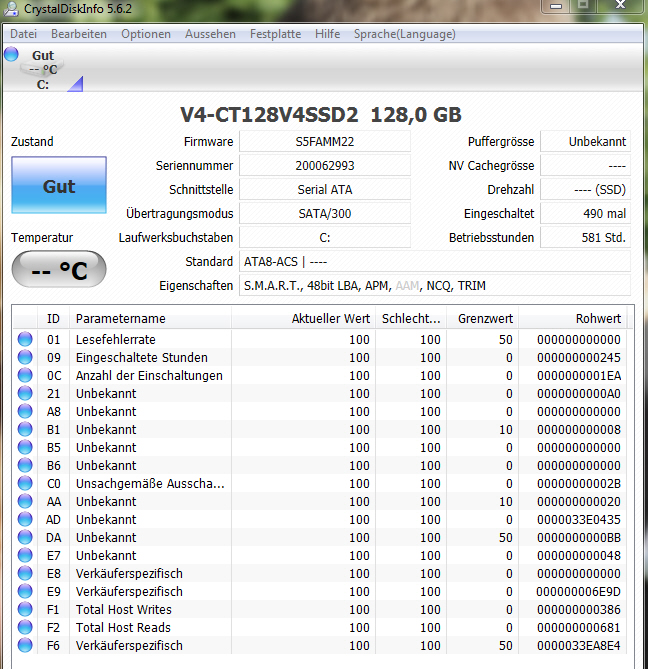Click the status orb for ID AD row

tap(25, 519)
